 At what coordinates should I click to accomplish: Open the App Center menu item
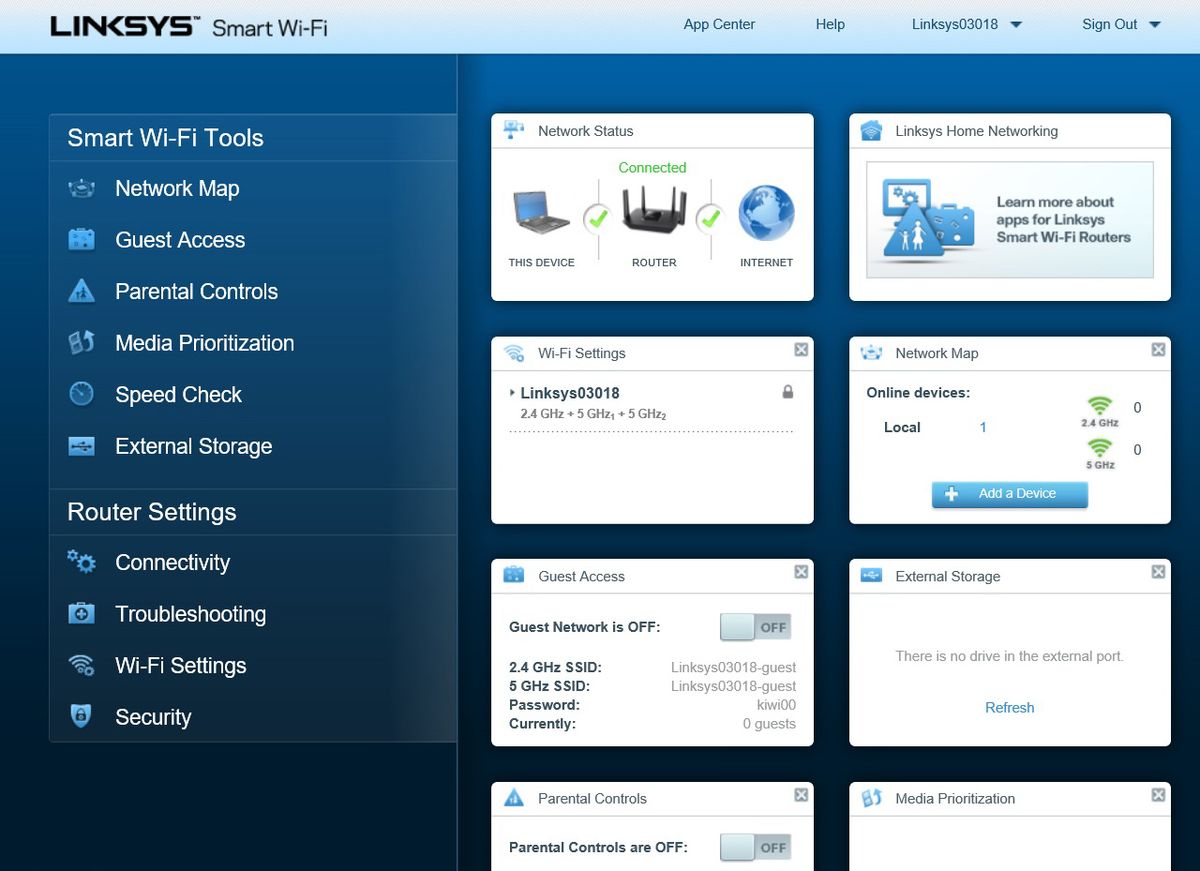pos(719,24)
